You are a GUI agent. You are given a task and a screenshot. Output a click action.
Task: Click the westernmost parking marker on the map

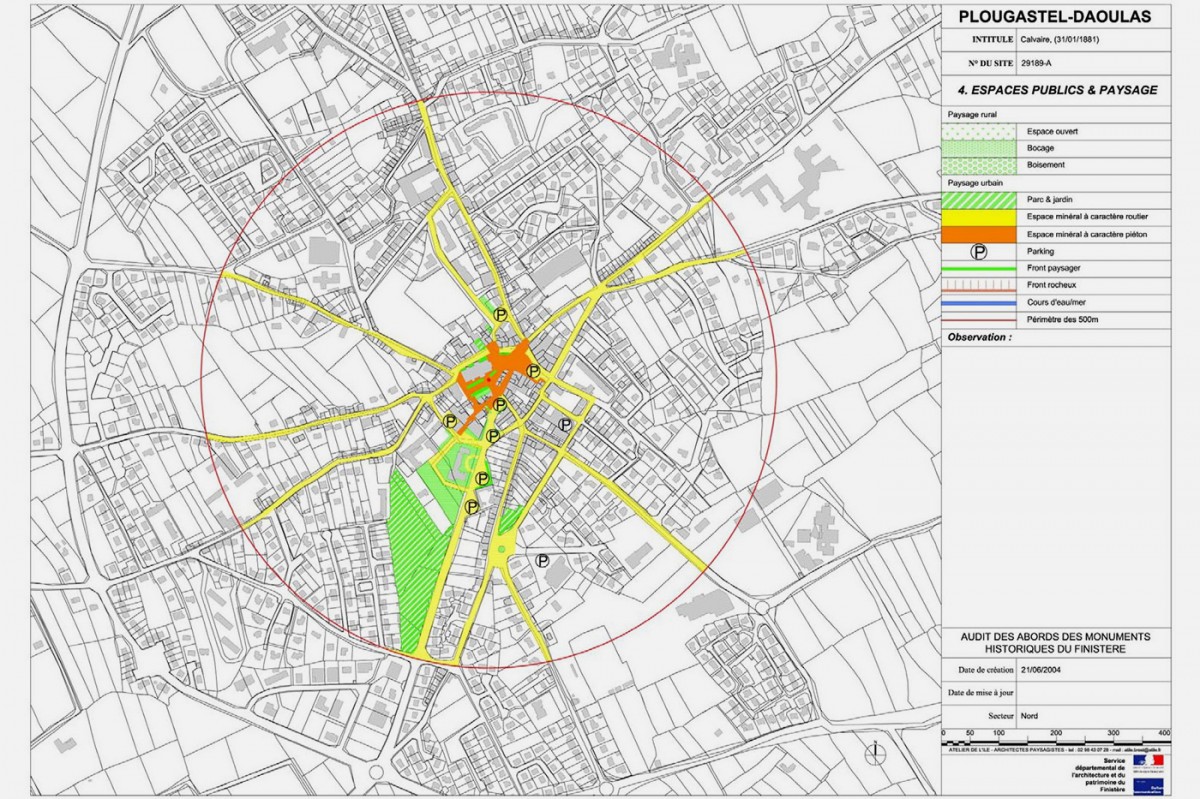[x=451, y=421]
